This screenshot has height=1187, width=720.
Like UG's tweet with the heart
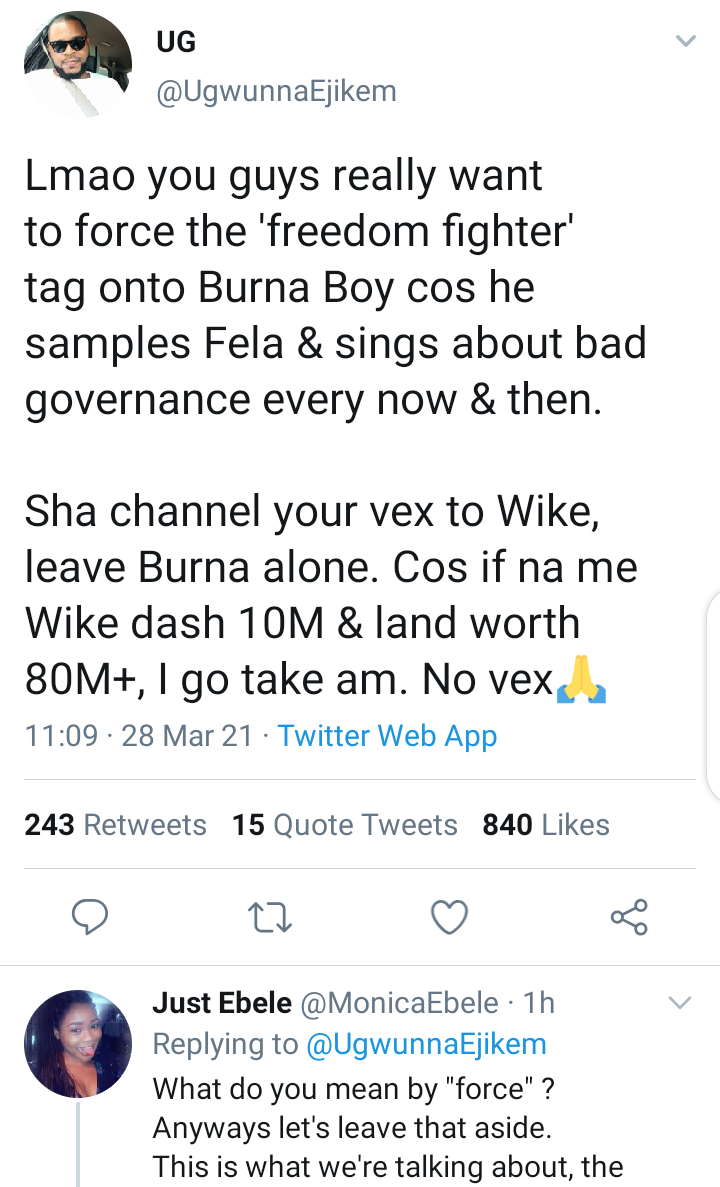(449, 916)
